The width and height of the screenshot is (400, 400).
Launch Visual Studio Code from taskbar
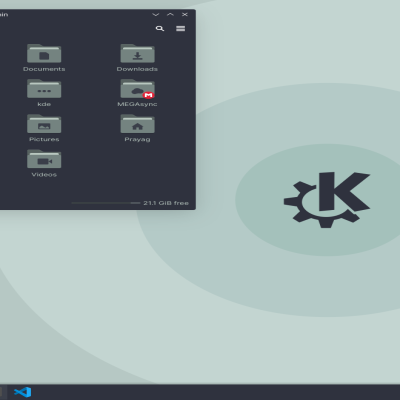click(23, 392)
